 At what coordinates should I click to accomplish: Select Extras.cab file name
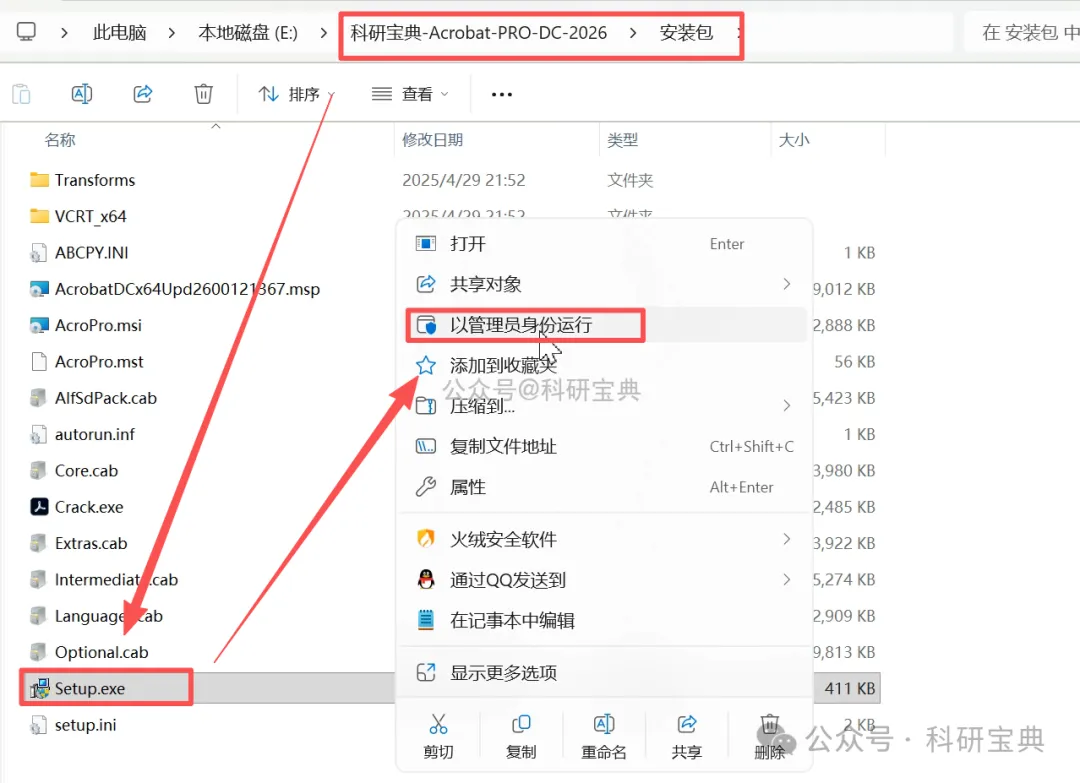point(91,543)
